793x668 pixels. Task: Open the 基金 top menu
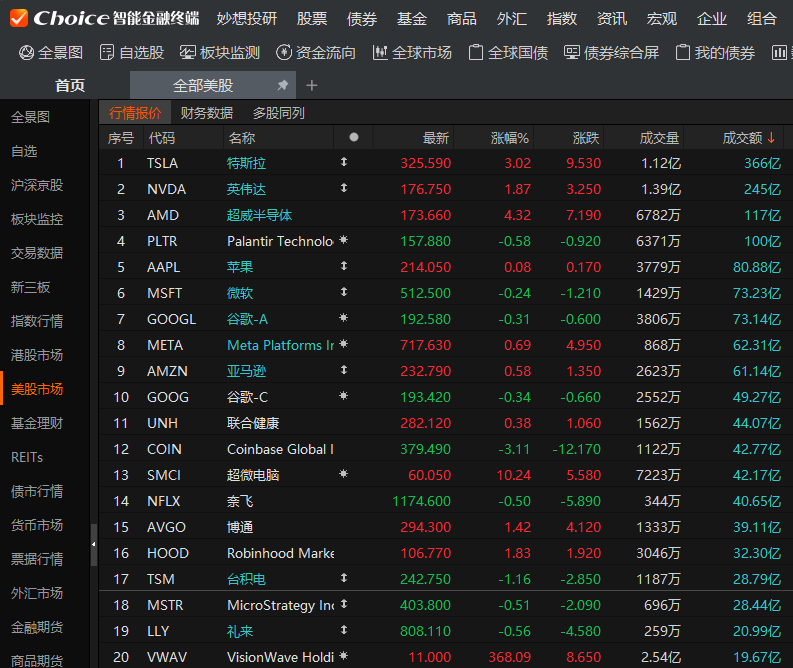(412, 19)
